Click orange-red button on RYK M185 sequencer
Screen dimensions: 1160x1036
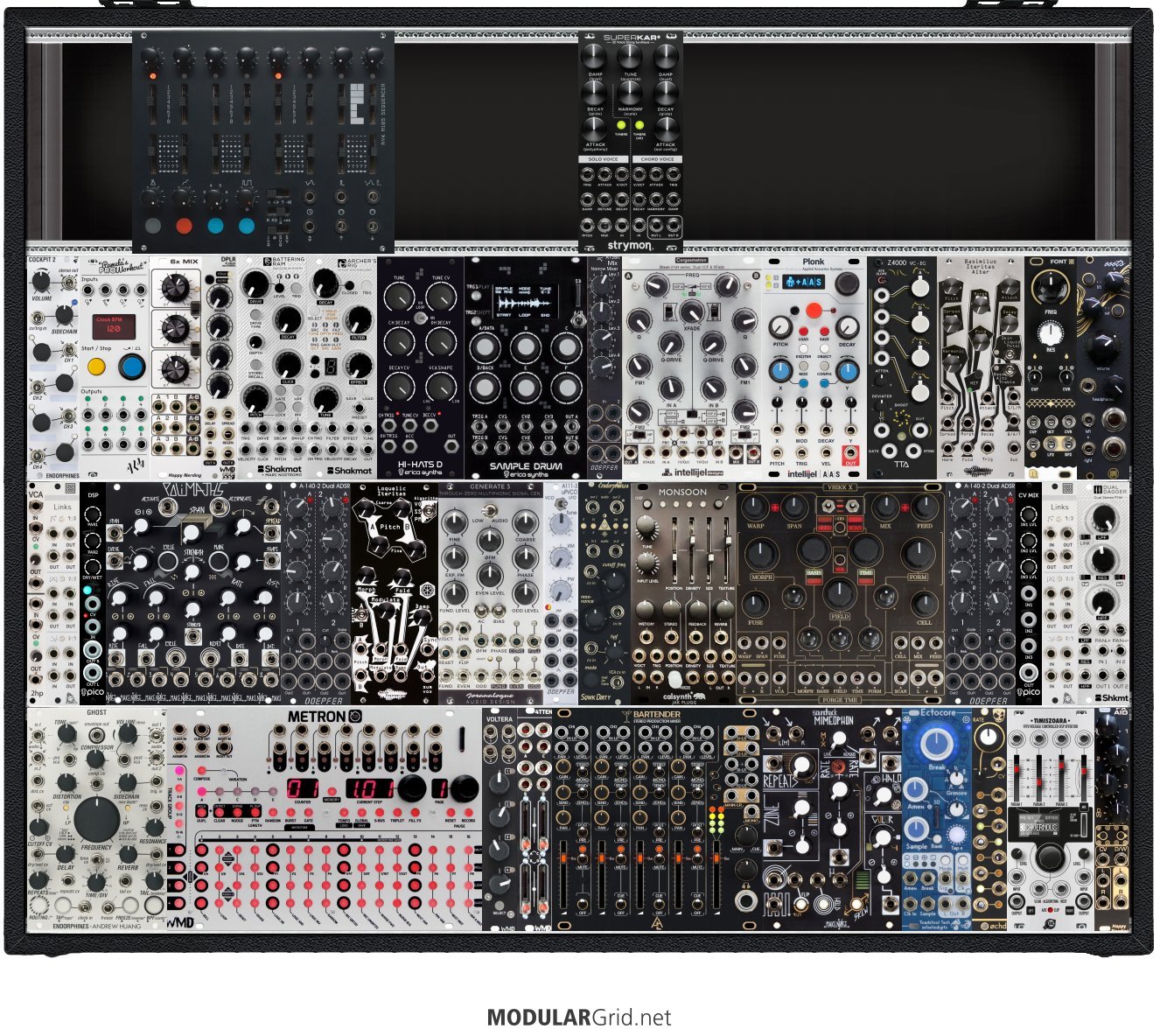pos(184,226)
